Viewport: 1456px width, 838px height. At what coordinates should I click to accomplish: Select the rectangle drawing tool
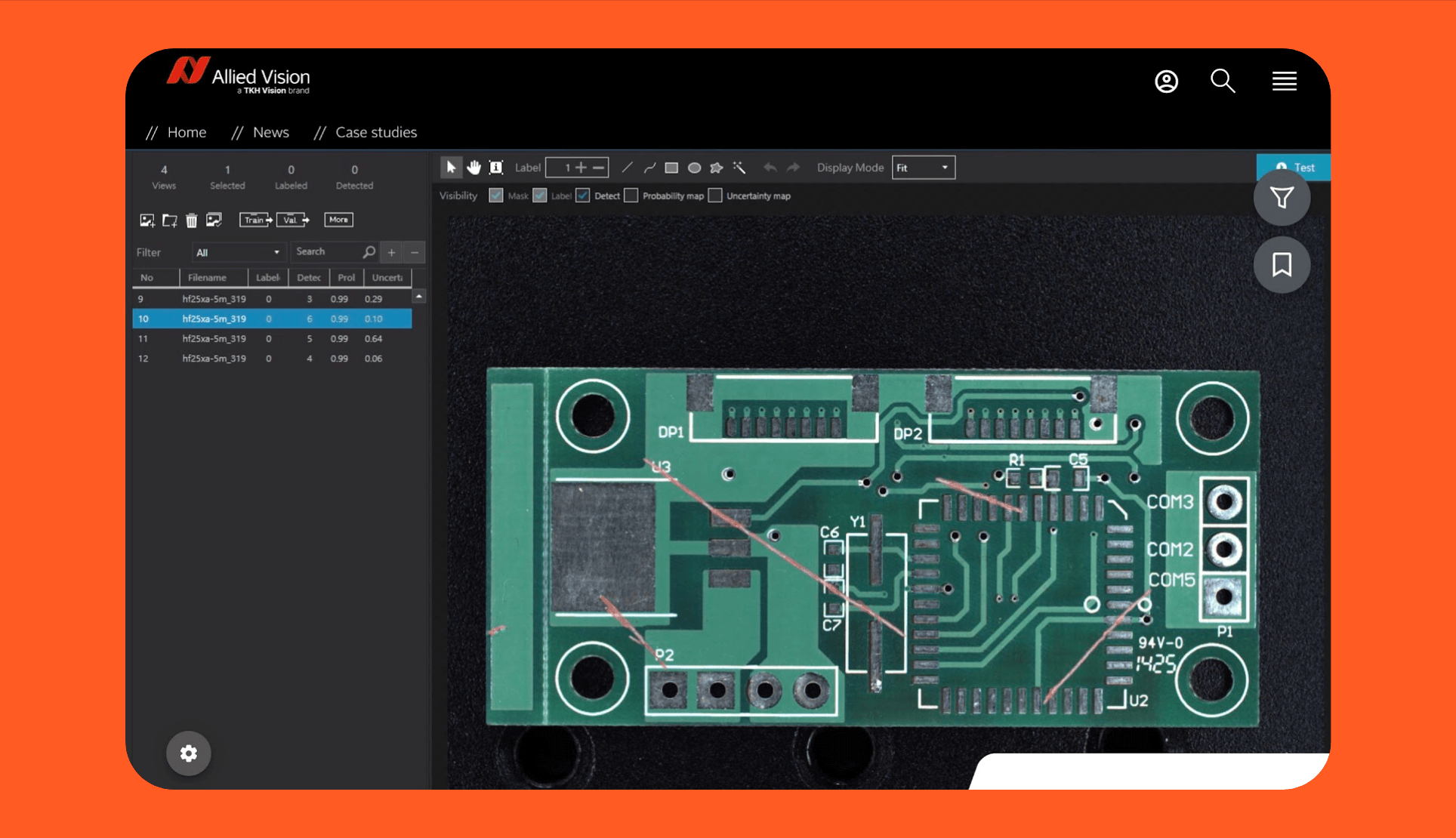point(671,168)
